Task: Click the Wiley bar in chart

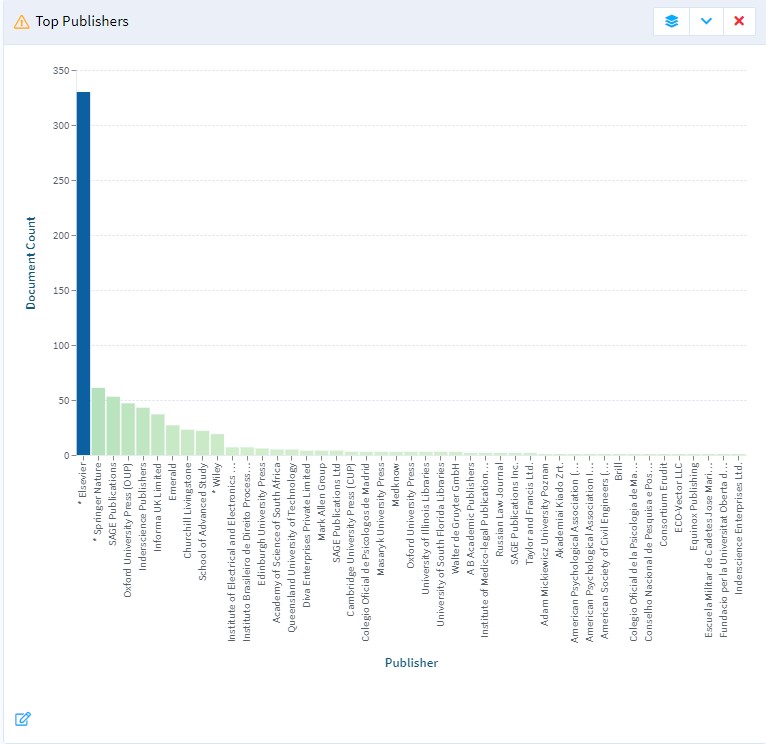Action: click(217, 445)
